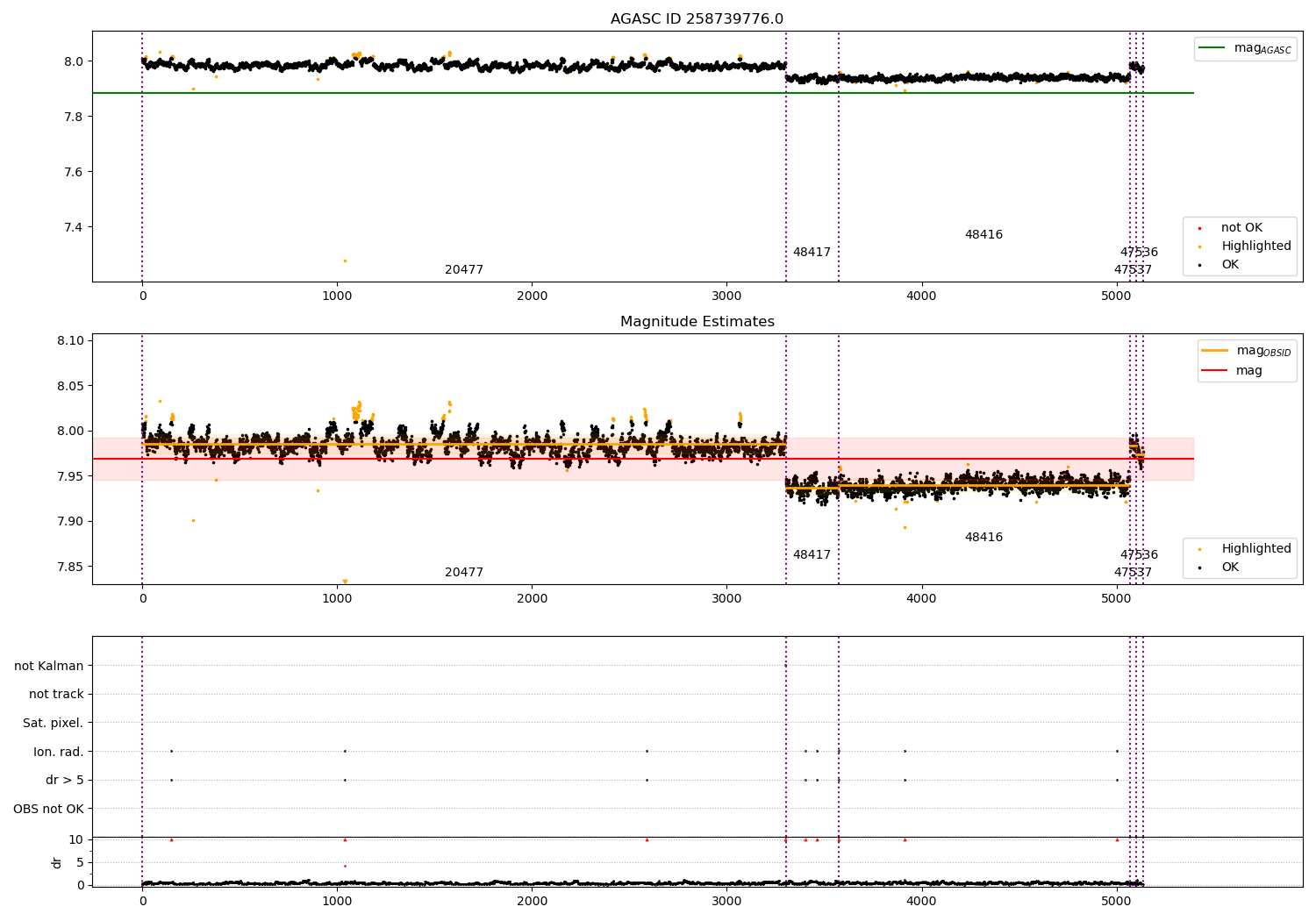This screenshot has width=1316, height=921.
Task: Click orange outlier point near 7.3 in top plot
Action: point(345,261)
